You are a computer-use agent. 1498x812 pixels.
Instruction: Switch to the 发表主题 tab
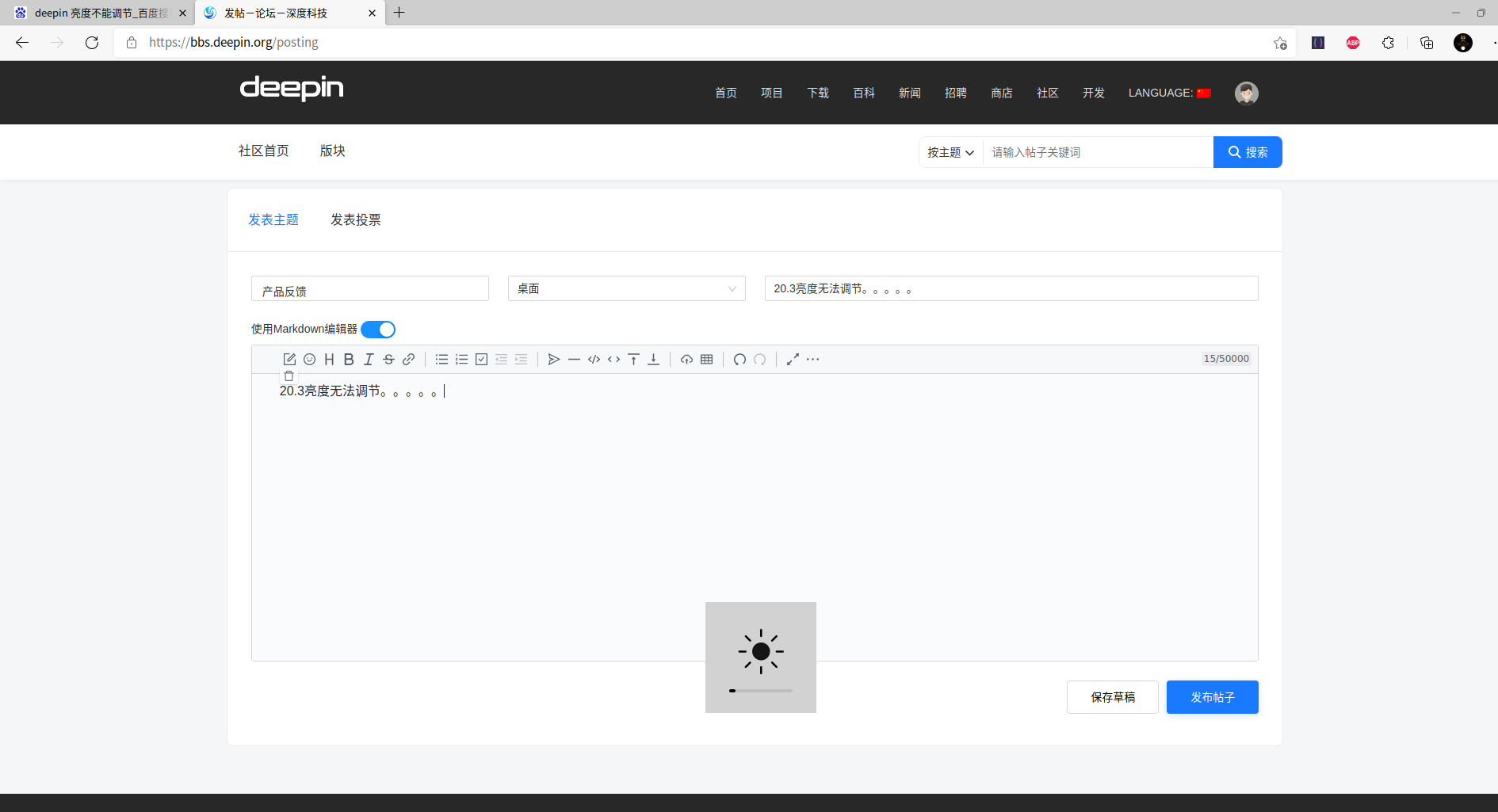click(273, 219)
